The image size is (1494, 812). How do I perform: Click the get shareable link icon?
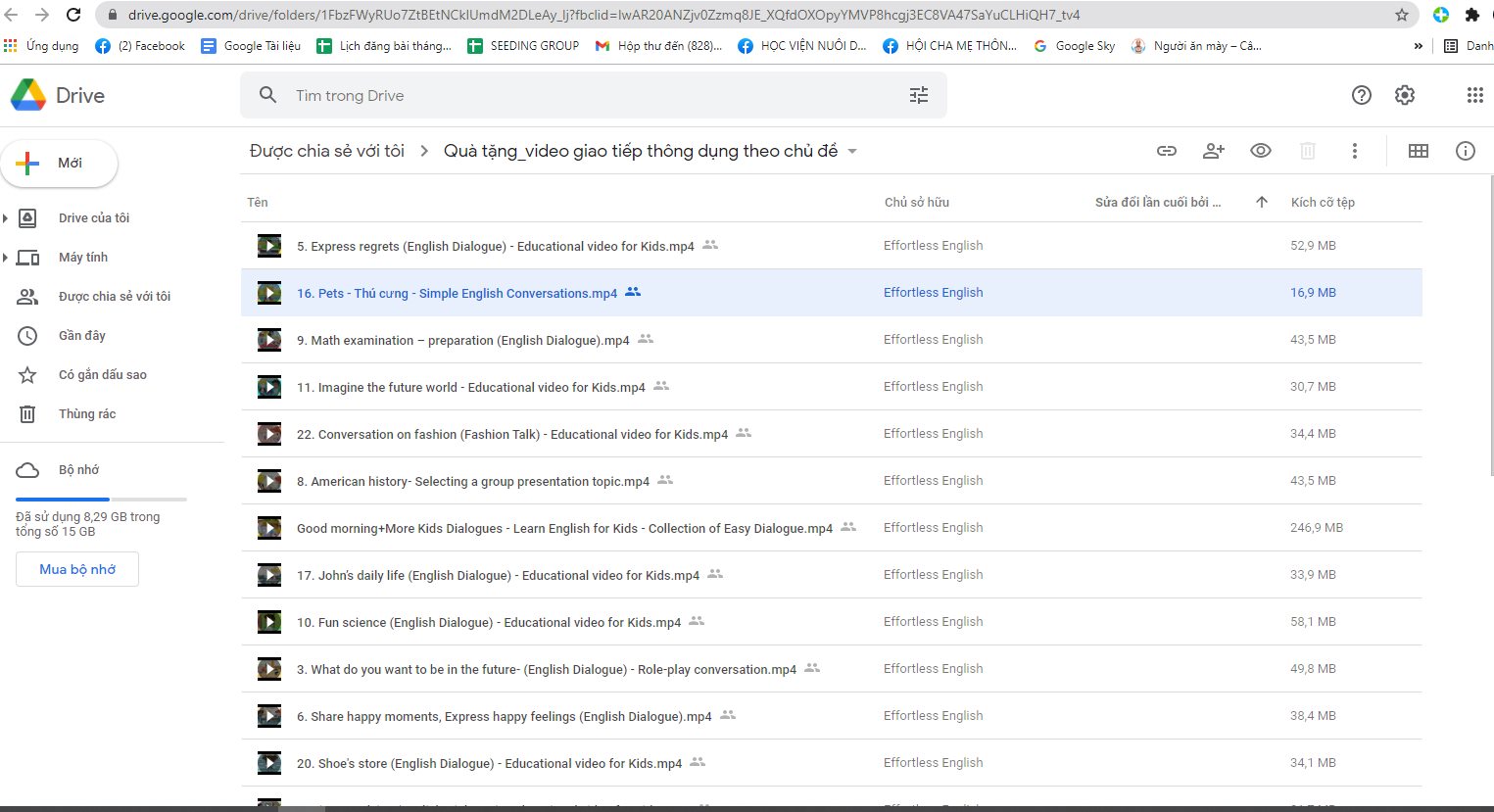(1166, 151)
